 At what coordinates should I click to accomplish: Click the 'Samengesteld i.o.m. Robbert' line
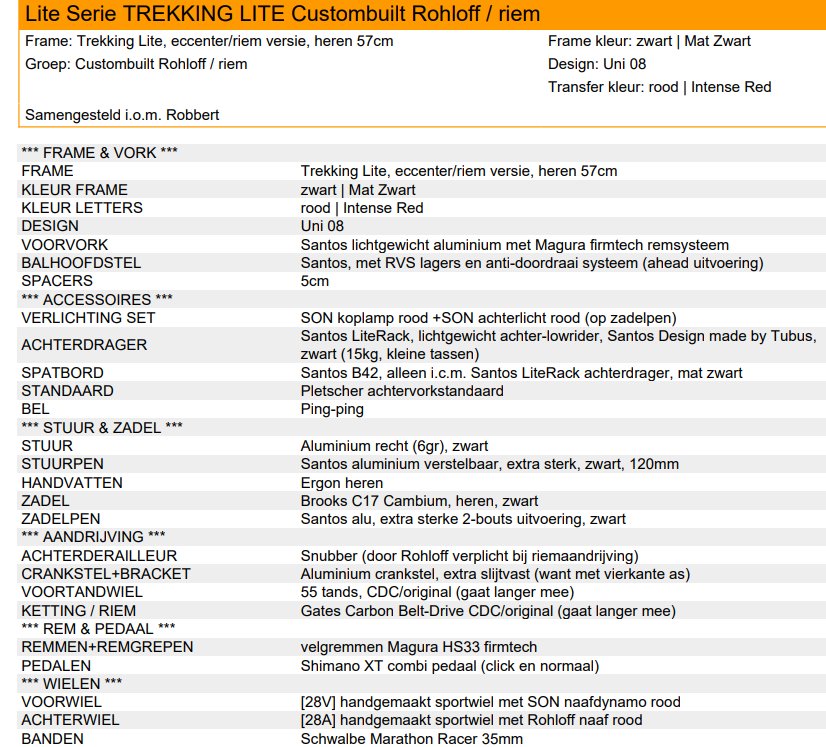(122, 115)
